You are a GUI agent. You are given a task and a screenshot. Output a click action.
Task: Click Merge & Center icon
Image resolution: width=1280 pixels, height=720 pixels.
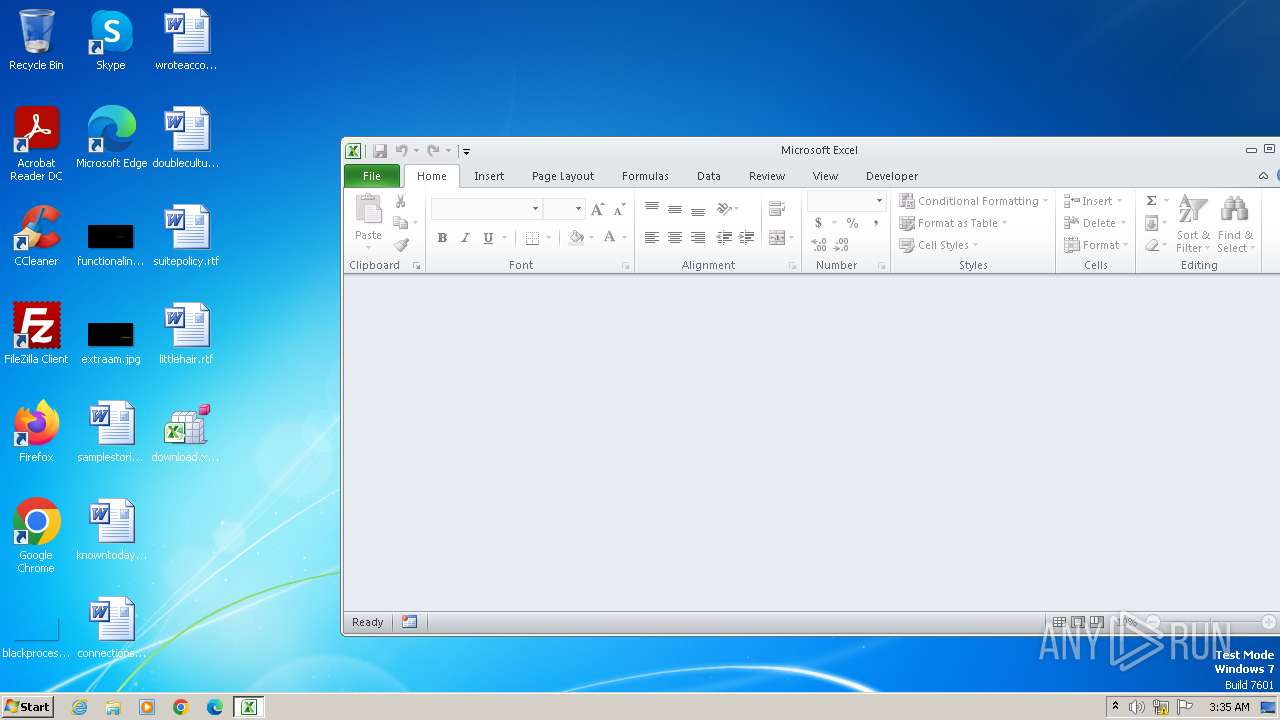pyautogui.click(x=776, y=238)
